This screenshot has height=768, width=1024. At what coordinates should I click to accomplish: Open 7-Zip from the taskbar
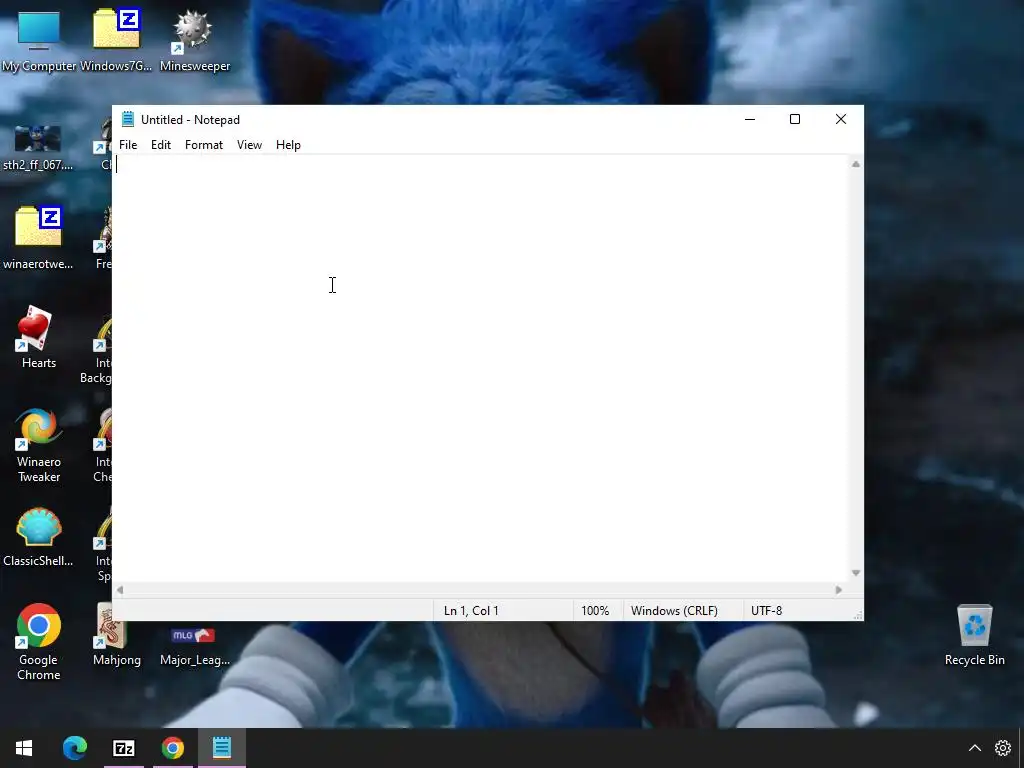(x=123, y=748)
